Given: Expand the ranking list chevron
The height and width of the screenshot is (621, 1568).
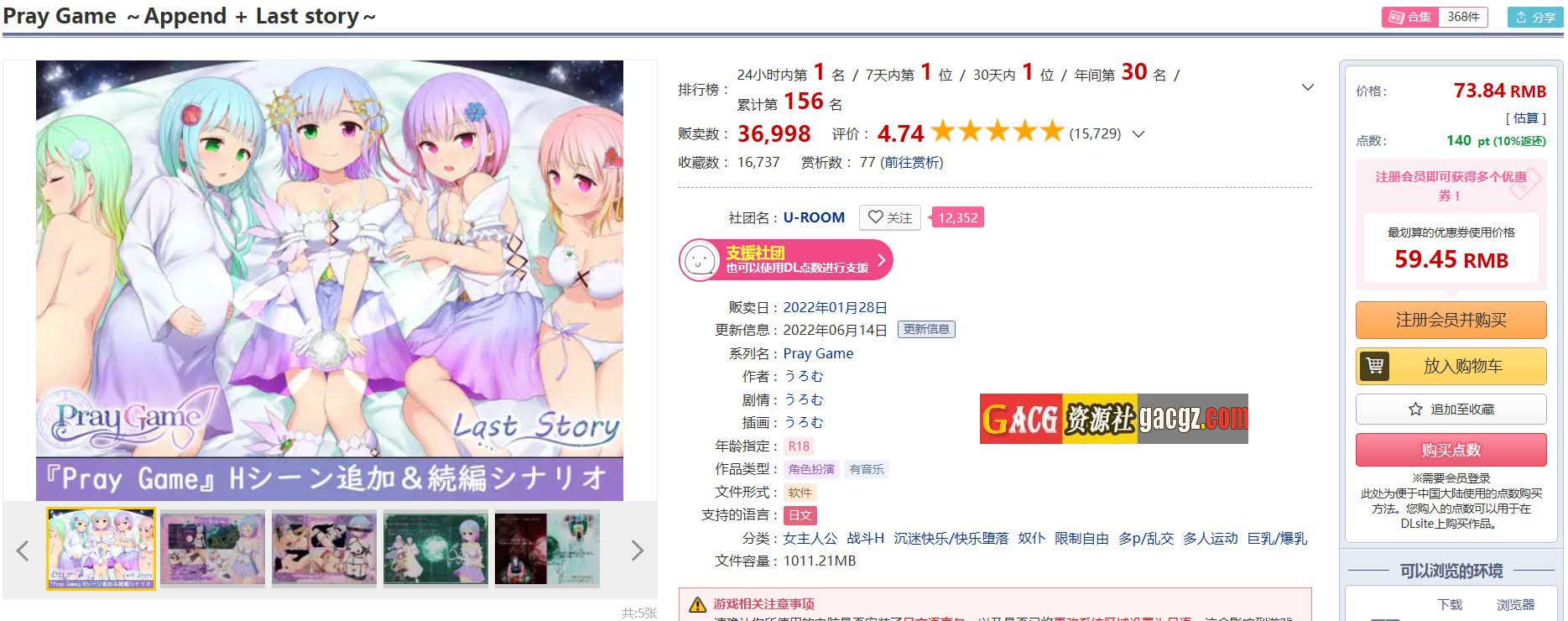Looking at the screenshot, I should (1307, 87).
